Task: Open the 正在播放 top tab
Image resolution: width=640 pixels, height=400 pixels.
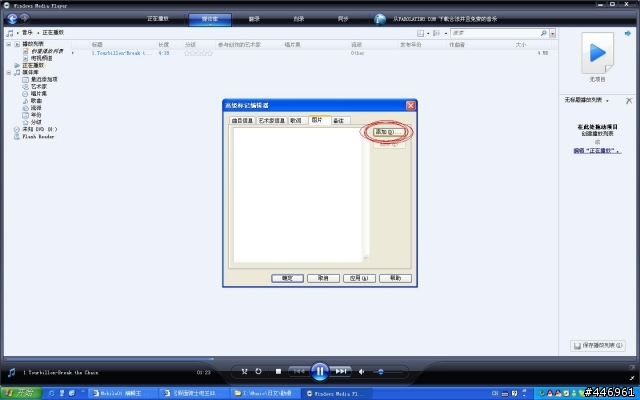Action: pyautogui.click(x=158, y=19)
